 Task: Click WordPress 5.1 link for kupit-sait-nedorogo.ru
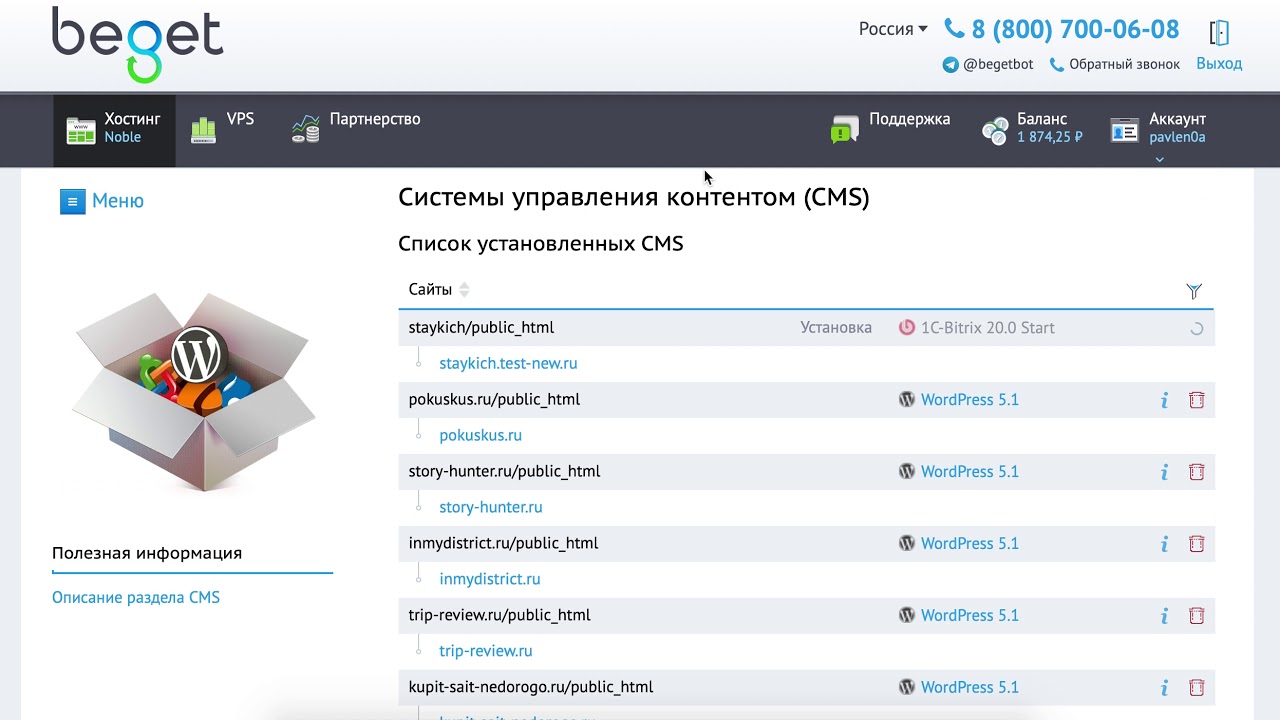click(970, 687)
